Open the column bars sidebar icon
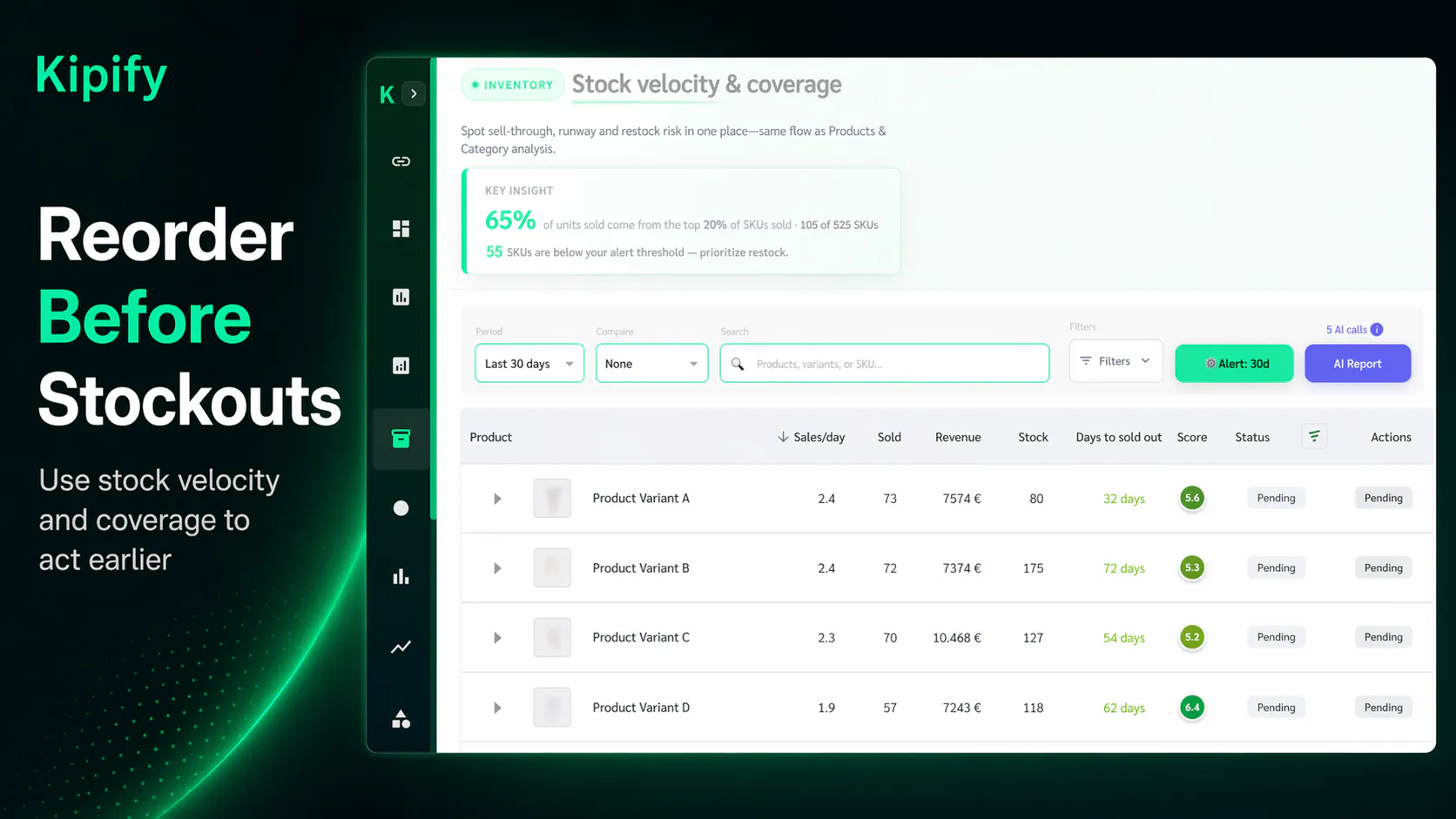 coord(401,576)
